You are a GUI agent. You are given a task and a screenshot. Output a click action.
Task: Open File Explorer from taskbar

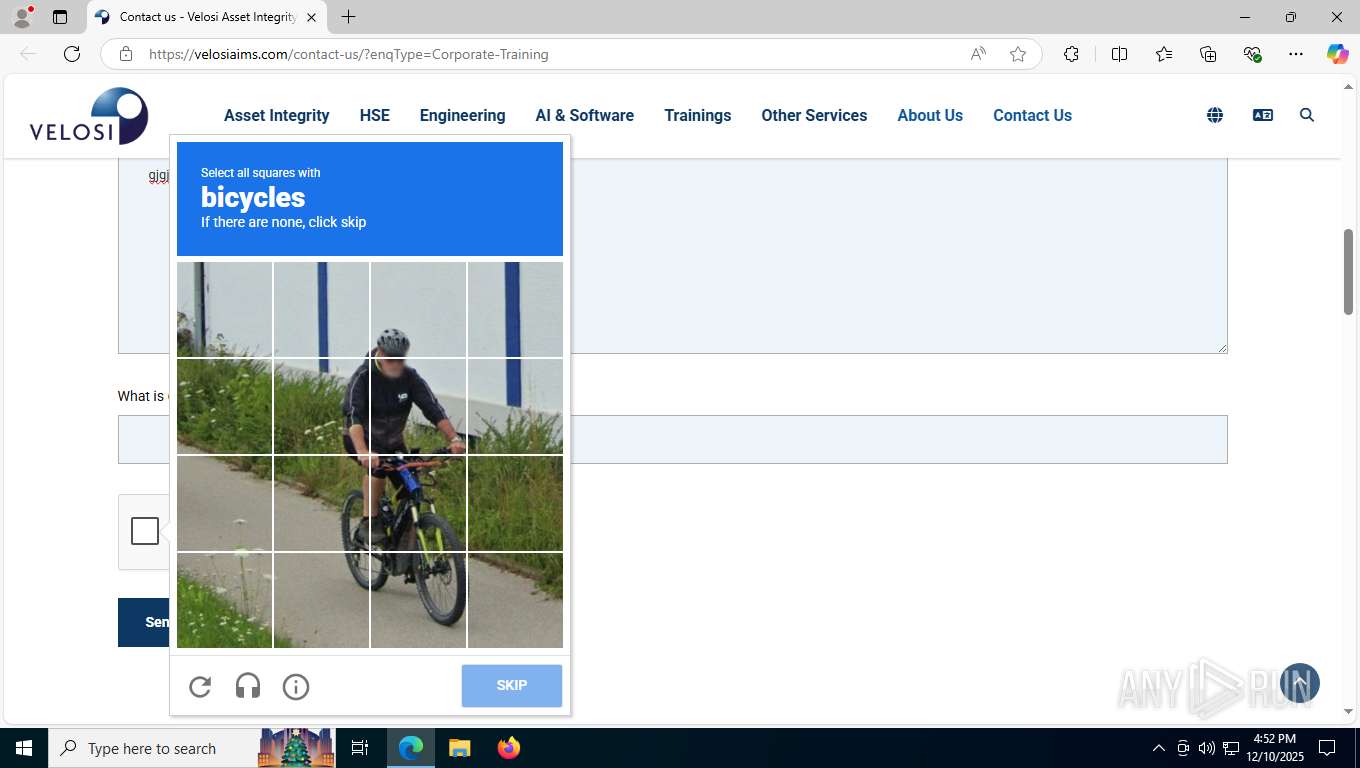[459, 748]
